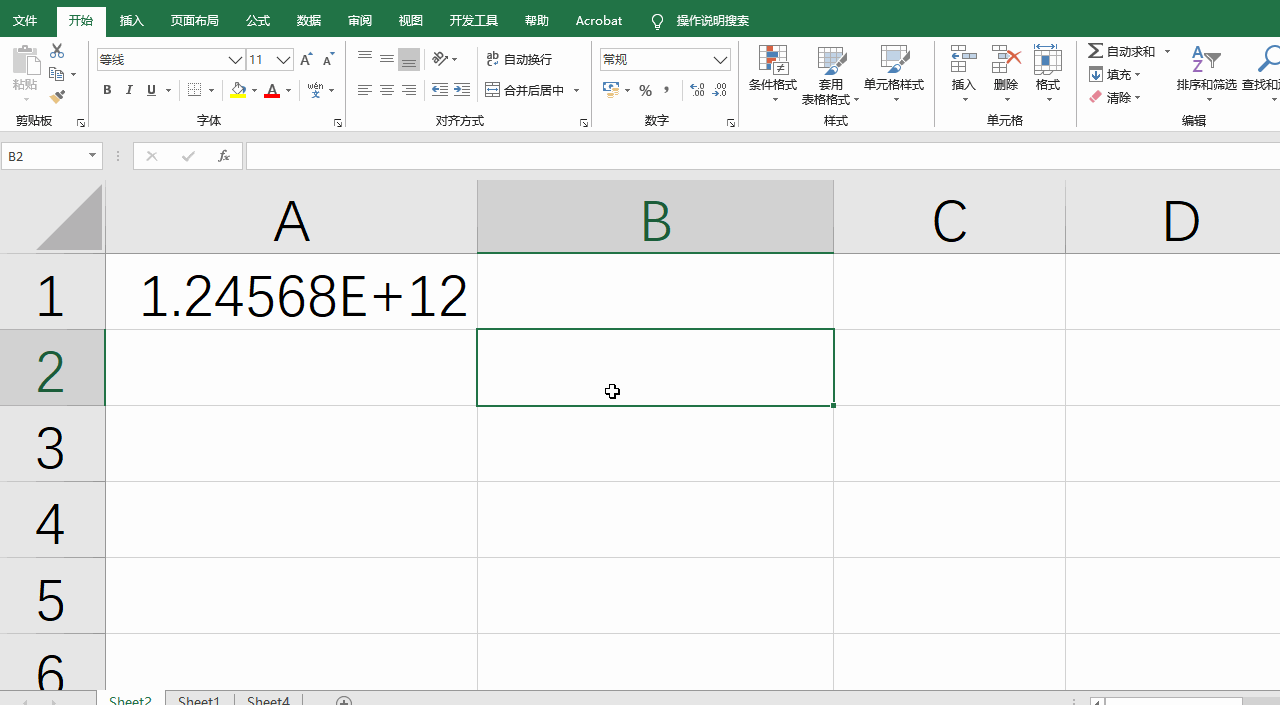Screen dimensions: 1280x705
Task: Add new sheet with plus button
Action: pyautogui.click(x=344, y=700)
